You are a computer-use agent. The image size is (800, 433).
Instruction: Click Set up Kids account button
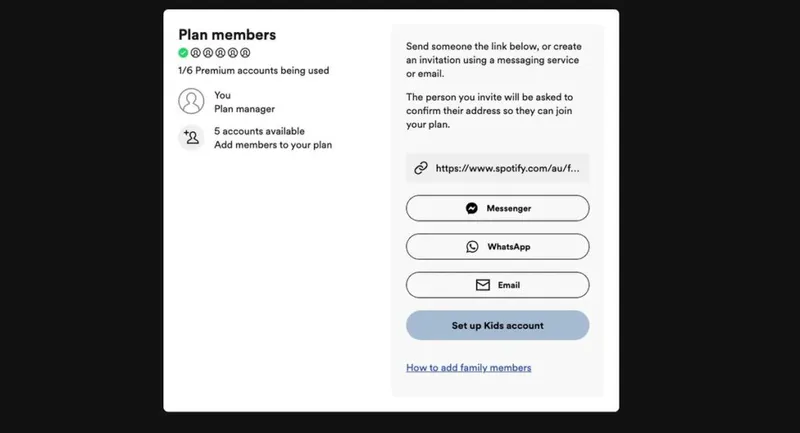pyautogui.click(x=497, y=325)
